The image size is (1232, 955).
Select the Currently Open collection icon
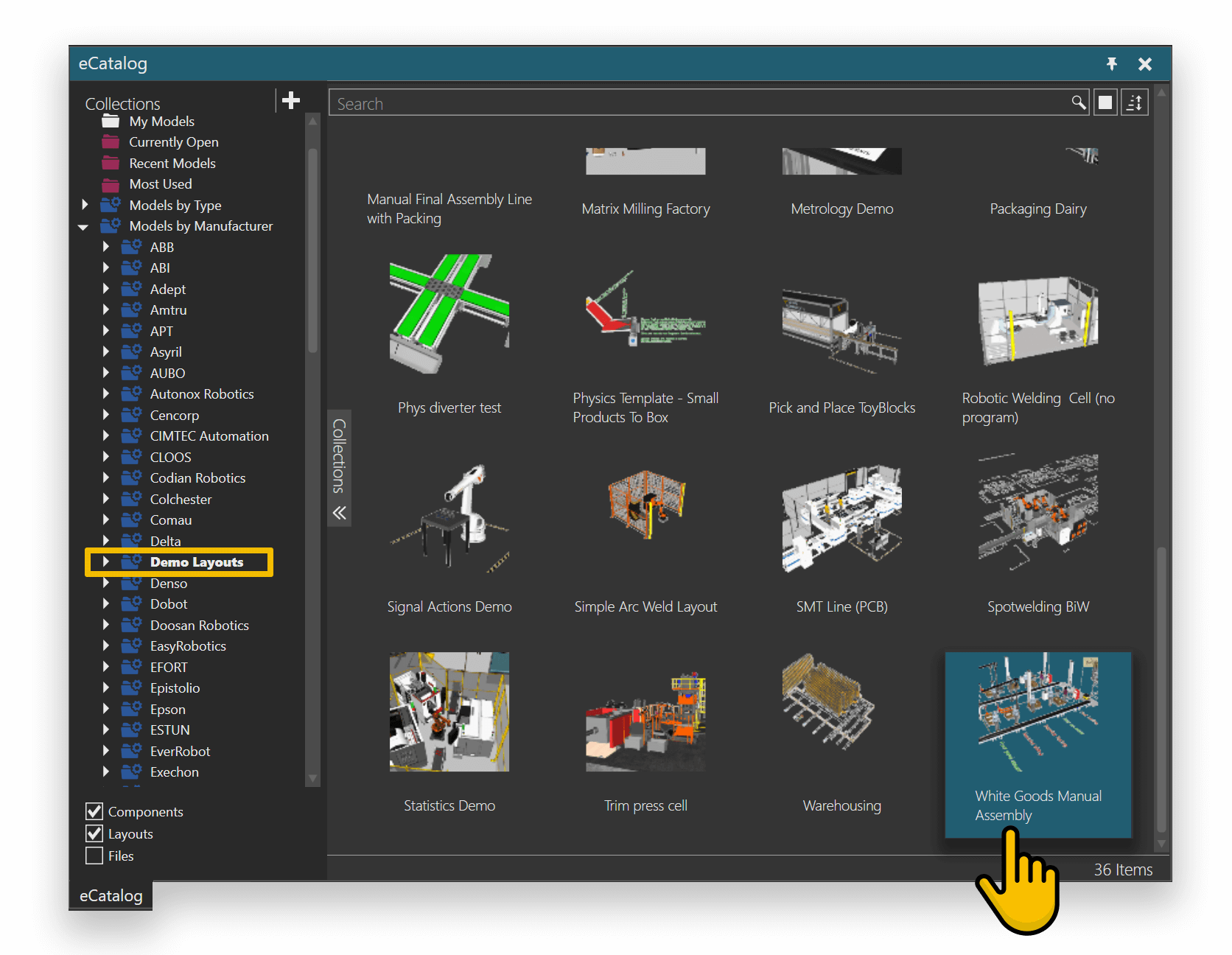(x=111, y=141)
